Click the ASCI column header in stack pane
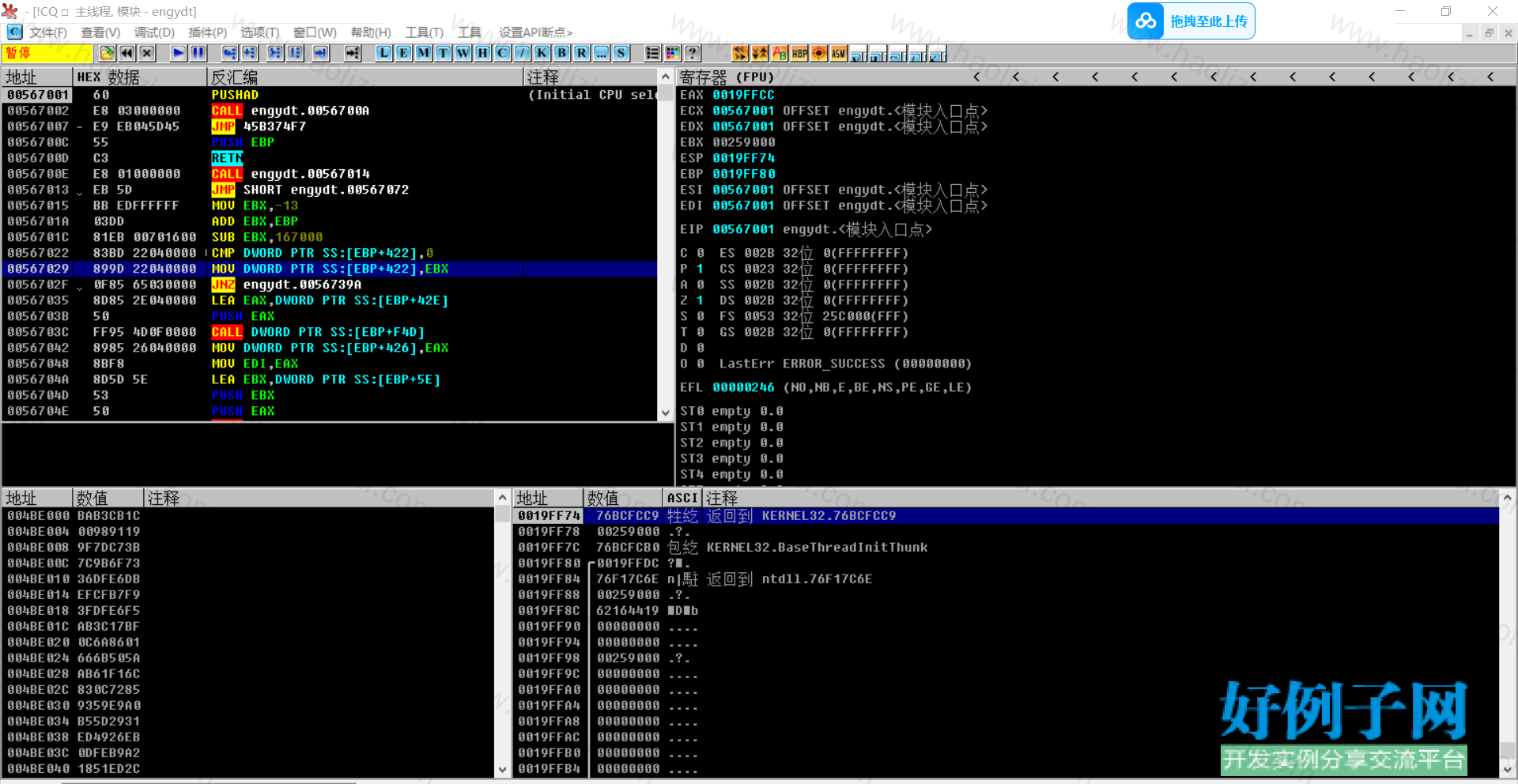The width and height of the screenshot is (1518, 784). [682, 498]
